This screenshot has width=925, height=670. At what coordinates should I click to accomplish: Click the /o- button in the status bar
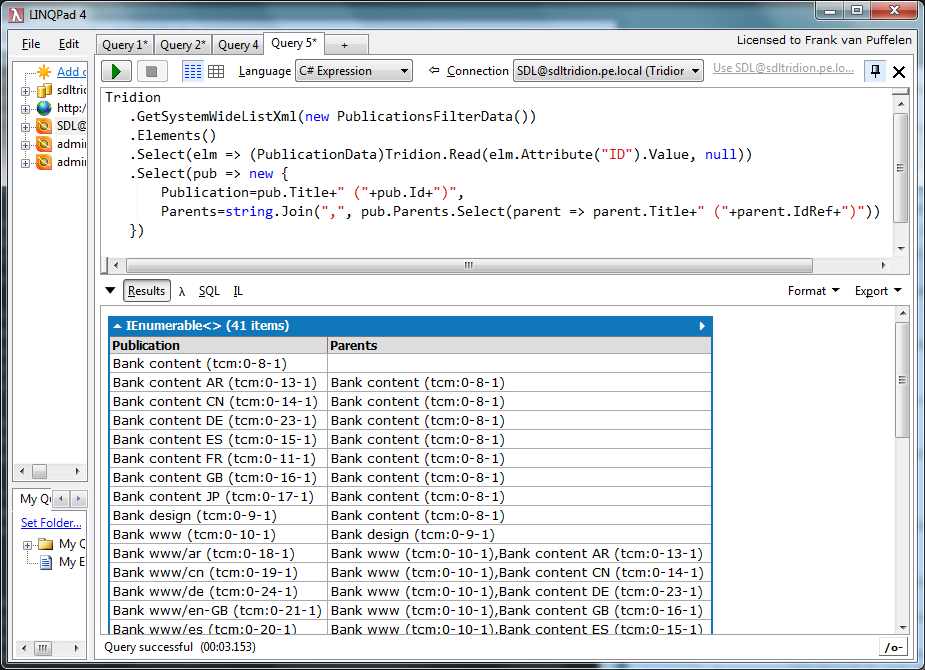[x=893, y=648]
